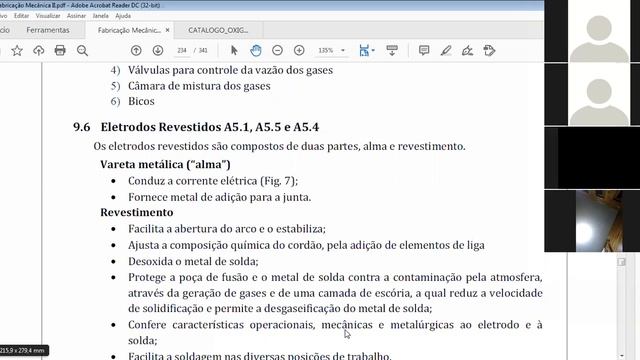The image size is (640, 360).
Task: Add the document to starred bookmarks
Action: point(17,51)
